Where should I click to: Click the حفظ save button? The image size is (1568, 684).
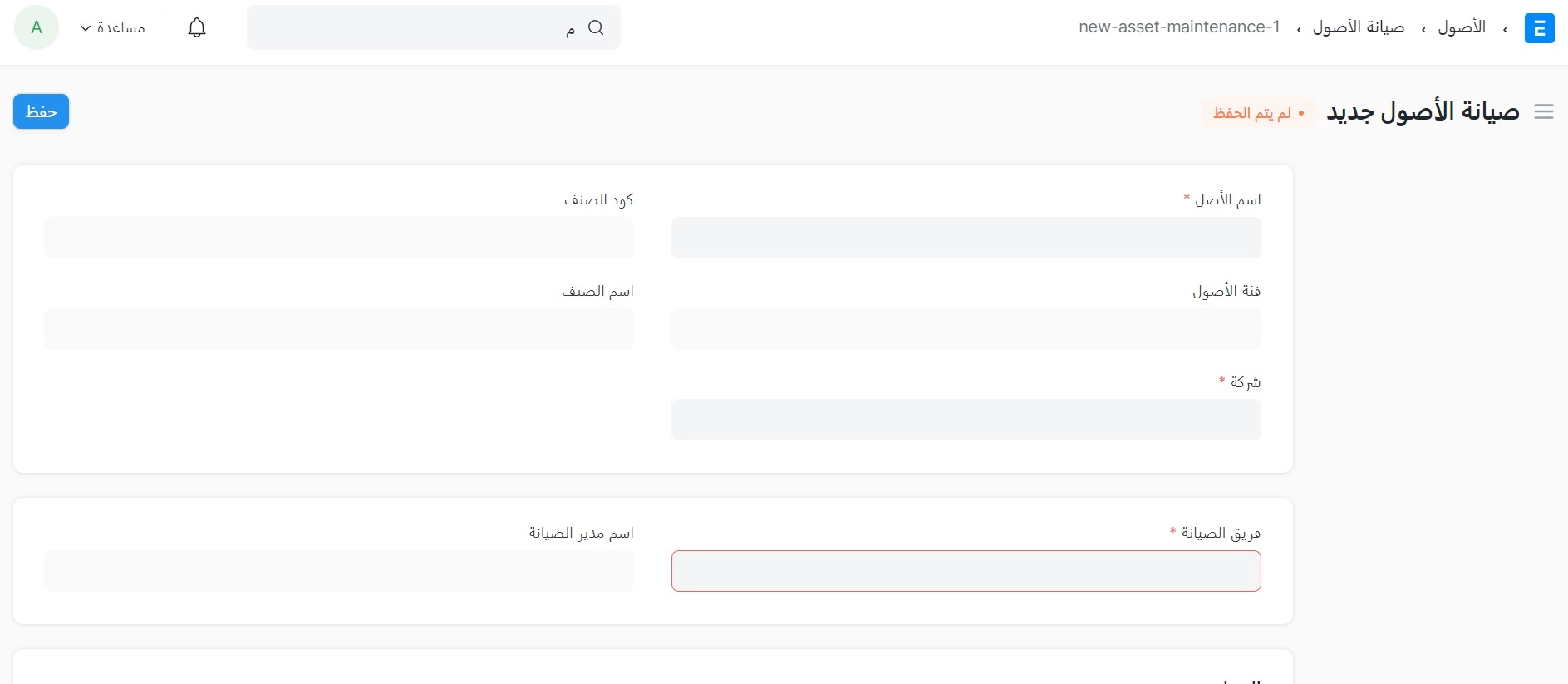[41, 111]
